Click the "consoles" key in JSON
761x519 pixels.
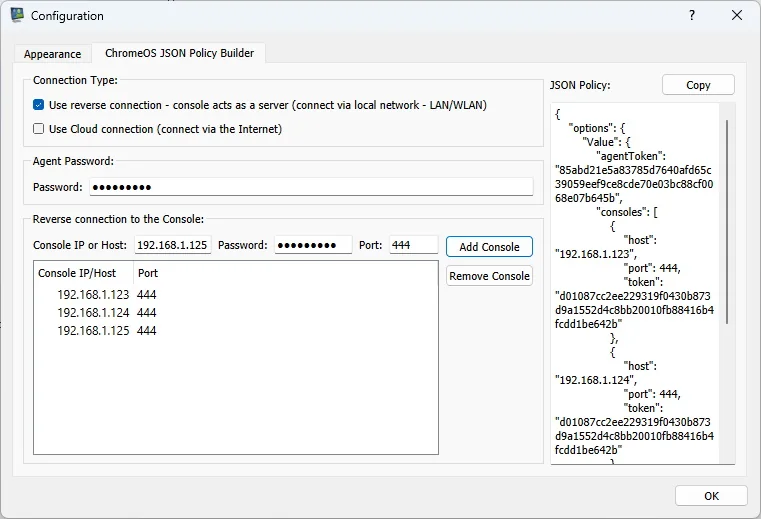(x=623, y=212)
